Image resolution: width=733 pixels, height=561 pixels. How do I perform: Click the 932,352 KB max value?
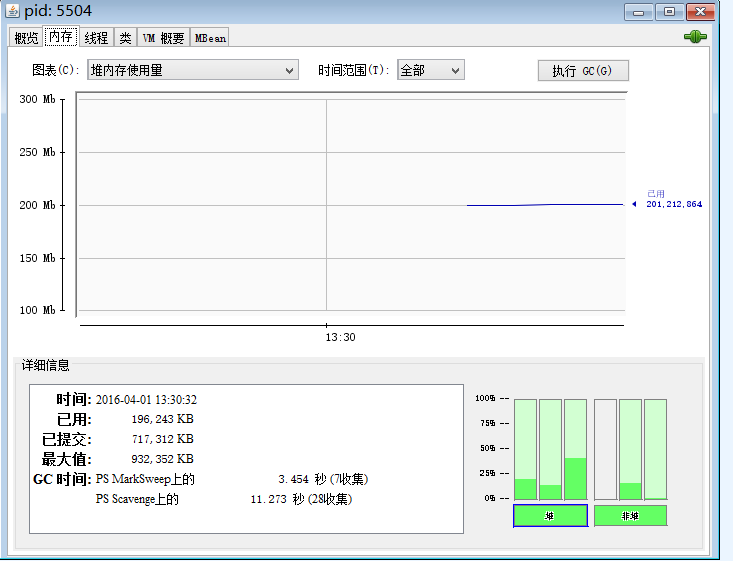162,459
